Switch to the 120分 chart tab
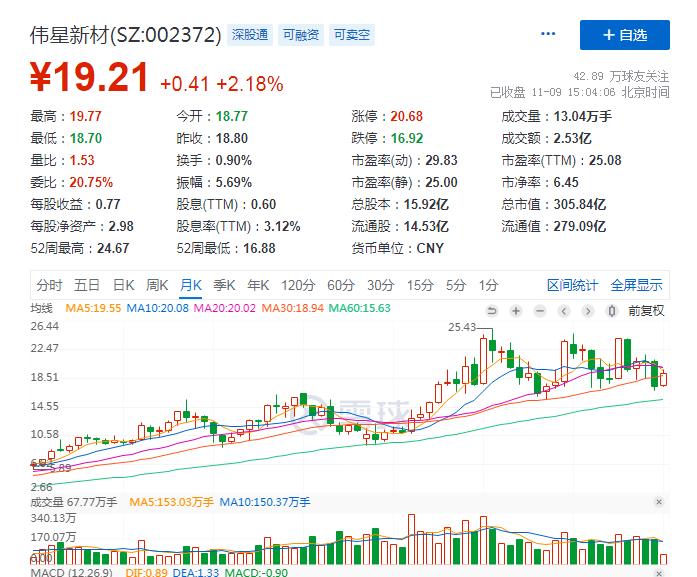Viewport: 697px width, 577px height. pyautogui.click(x=298, y=285)
